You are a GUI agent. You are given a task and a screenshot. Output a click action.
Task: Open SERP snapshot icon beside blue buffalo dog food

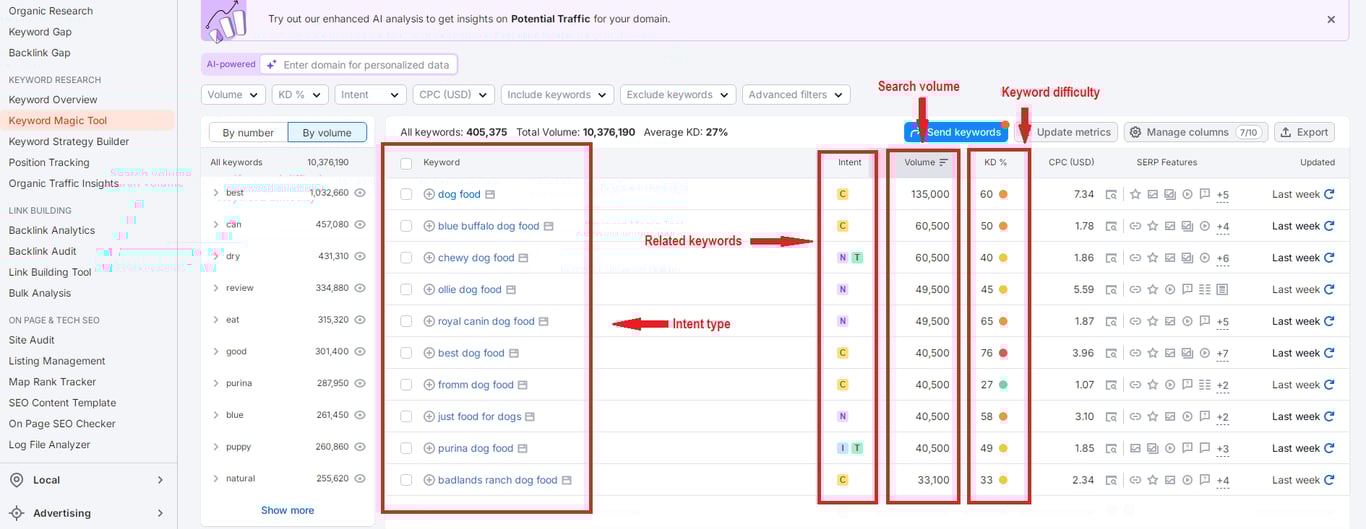point(549,226)
